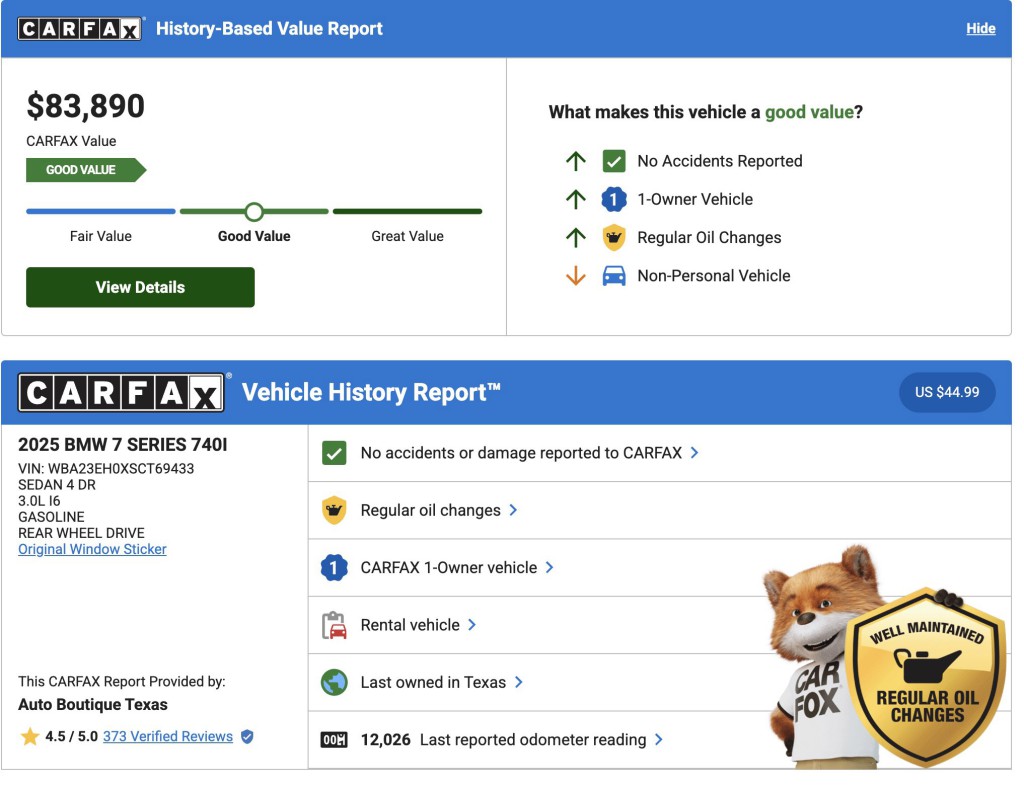Screen dimensions: 1024x788
Task: Click the 'Vehicle History Report' title
Action: coord(371,392)
